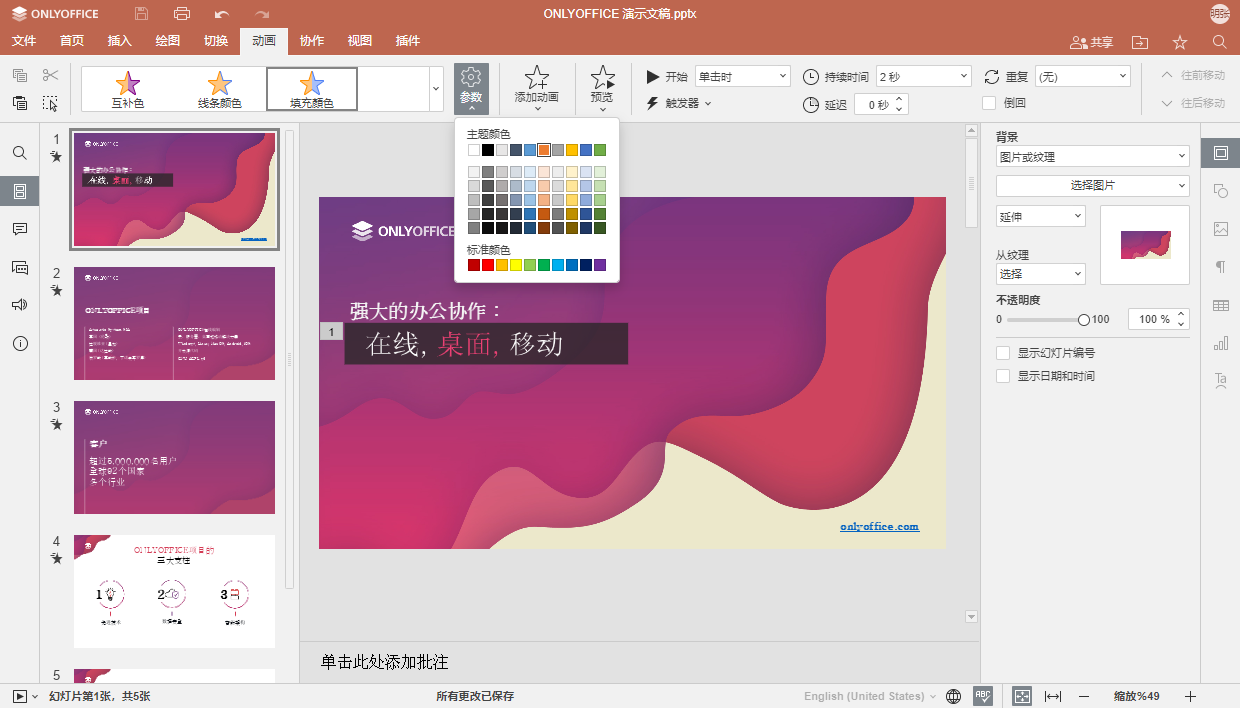Viewport: 1240px width, 708px height.
Task: Open the chat panel in left sidebar
Action: [20, 267]
